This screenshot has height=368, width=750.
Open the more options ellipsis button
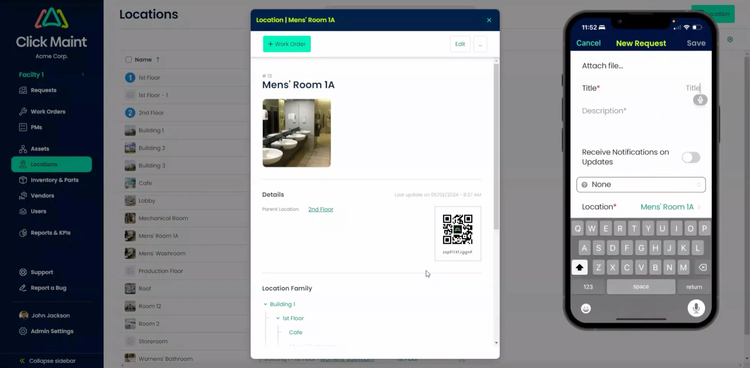480,44
